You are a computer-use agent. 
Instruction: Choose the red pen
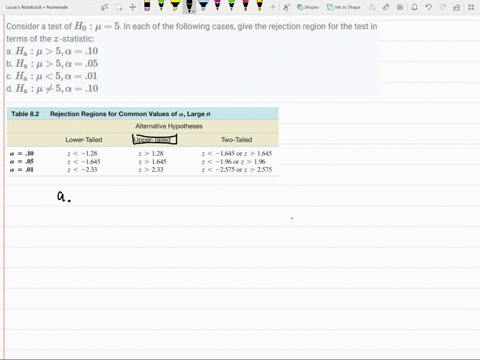coord(245,6)
